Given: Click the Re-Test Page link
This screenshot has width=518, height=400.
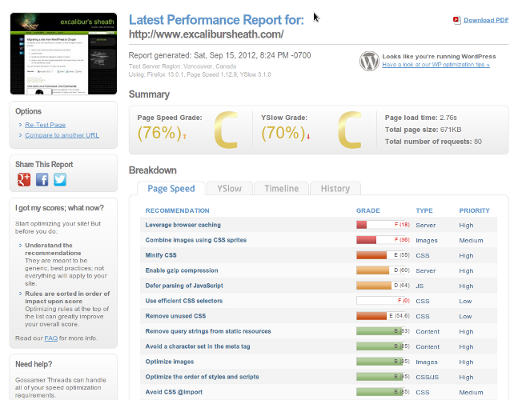Looking at the screenshot, I should coord(45,125).
